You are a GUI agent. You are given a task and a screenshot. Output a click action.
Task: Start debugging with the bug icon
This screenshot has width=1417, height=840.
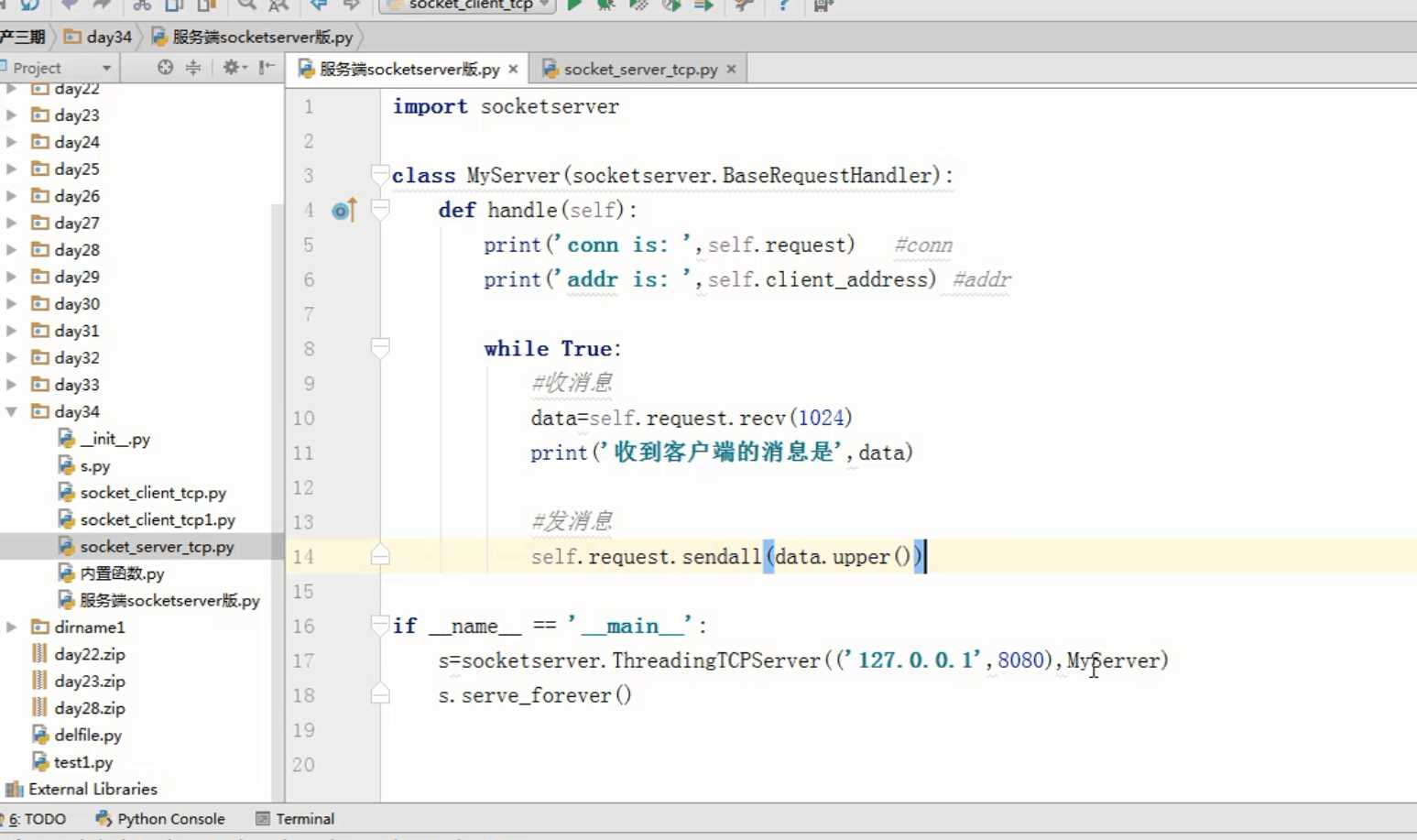(x=605, y=5)
